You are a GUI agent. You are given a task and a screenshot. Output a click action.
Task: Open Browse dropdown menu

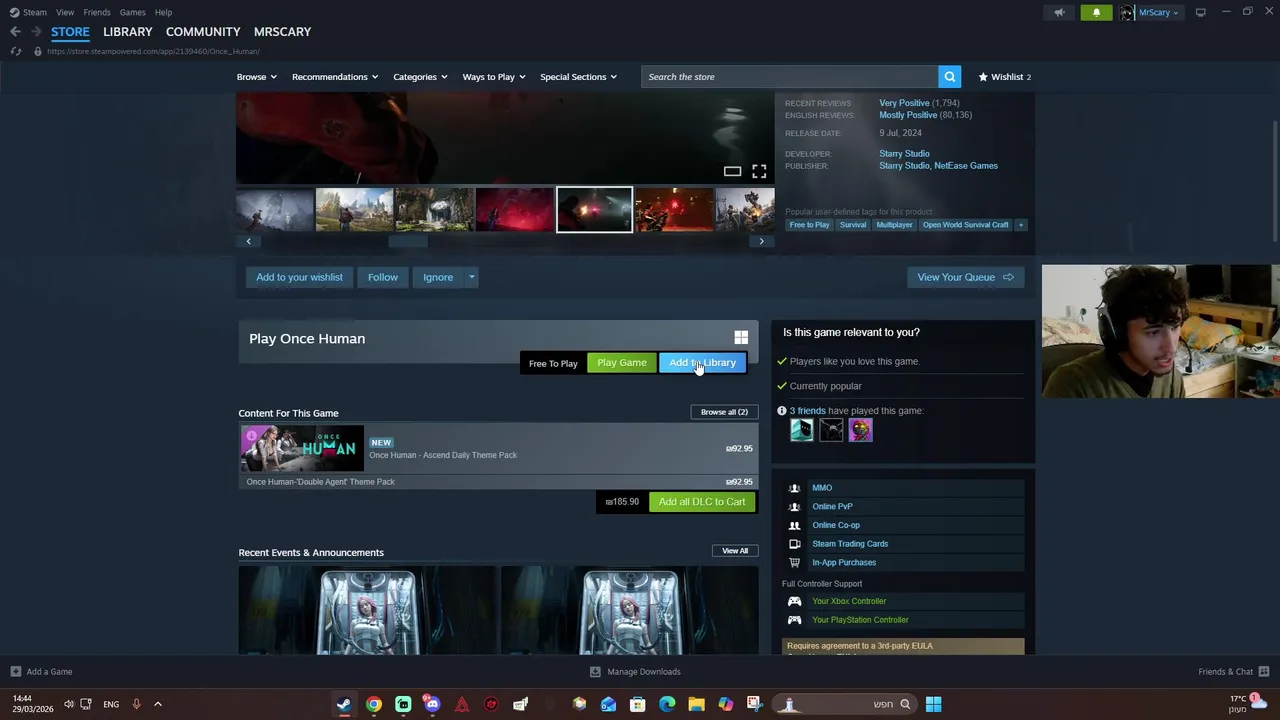(x=257, y=77)
